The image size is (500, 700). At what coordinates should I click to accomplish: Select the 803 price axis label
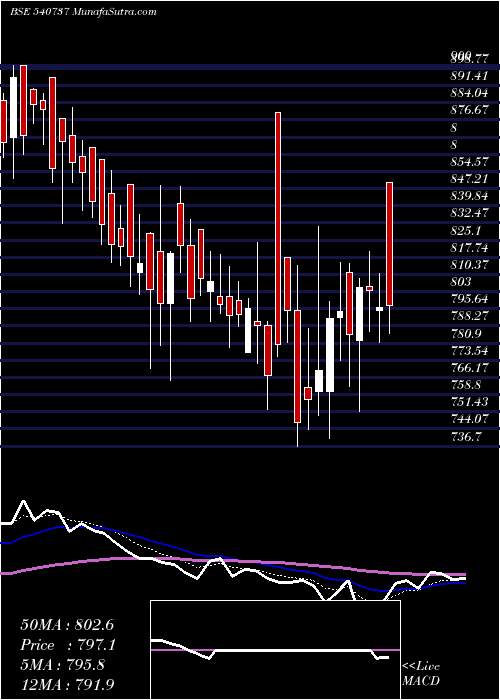[461, 282]
